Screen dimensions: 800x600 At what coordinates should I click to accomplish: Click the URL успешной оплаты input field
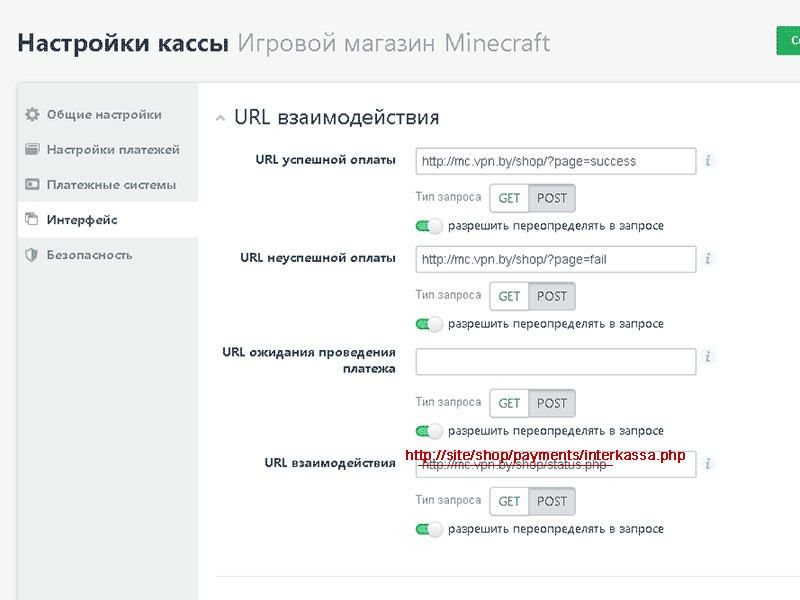tap(555, 161)
